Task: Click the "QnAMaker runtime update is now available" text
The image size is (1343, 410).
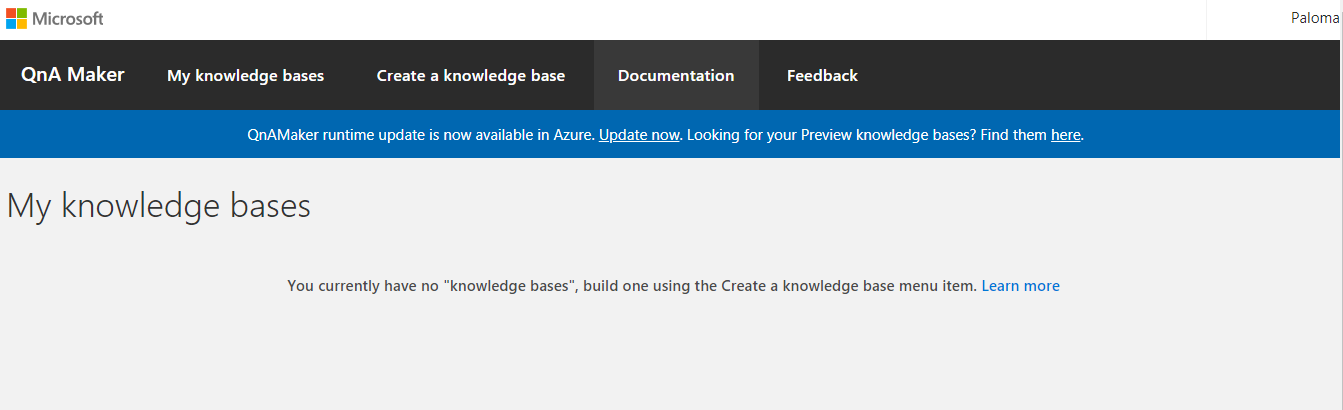Action: pos(420,135)
